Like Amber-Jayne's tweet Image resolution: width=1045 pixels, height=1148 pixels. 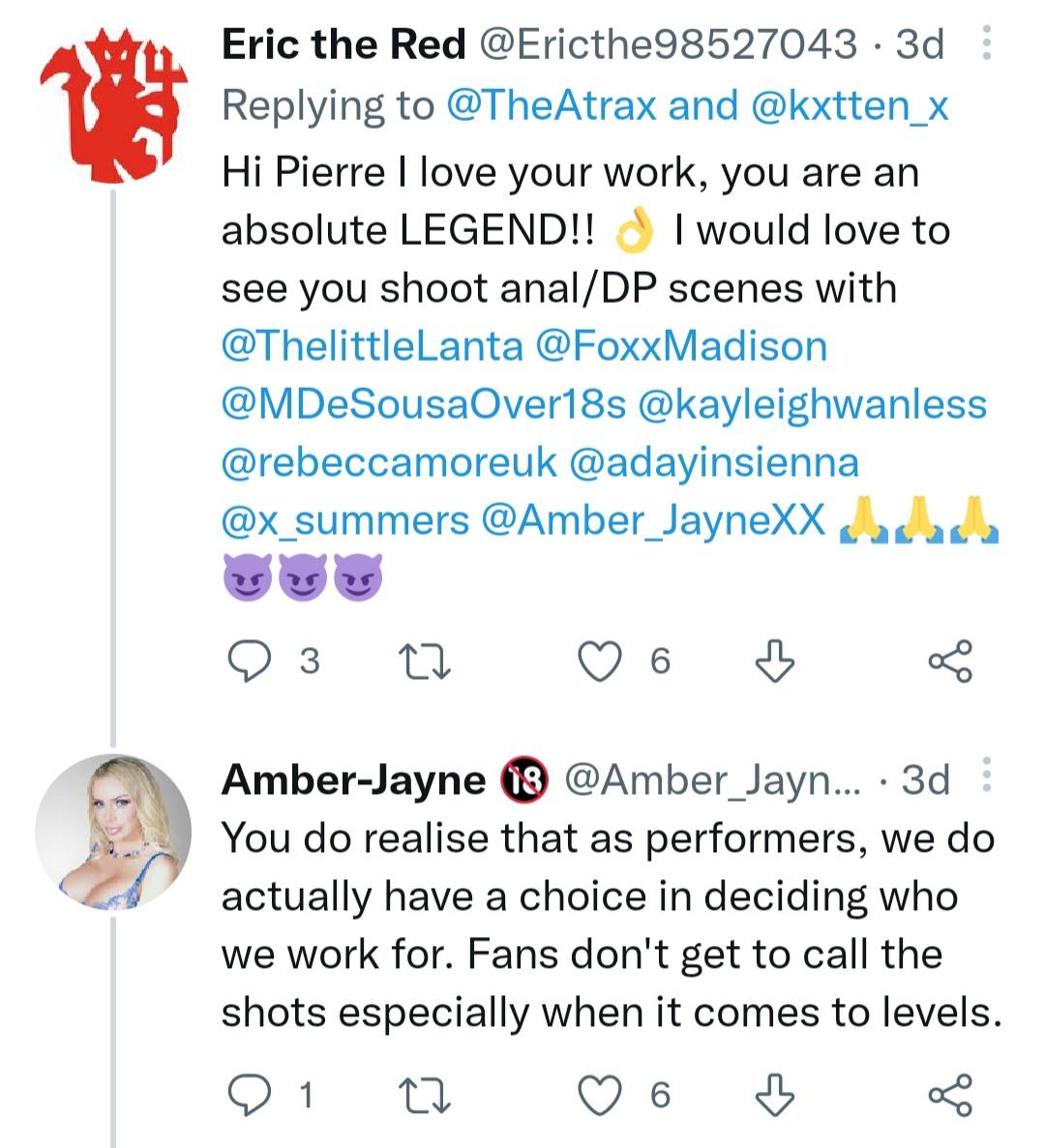[x=599, y=1094]
